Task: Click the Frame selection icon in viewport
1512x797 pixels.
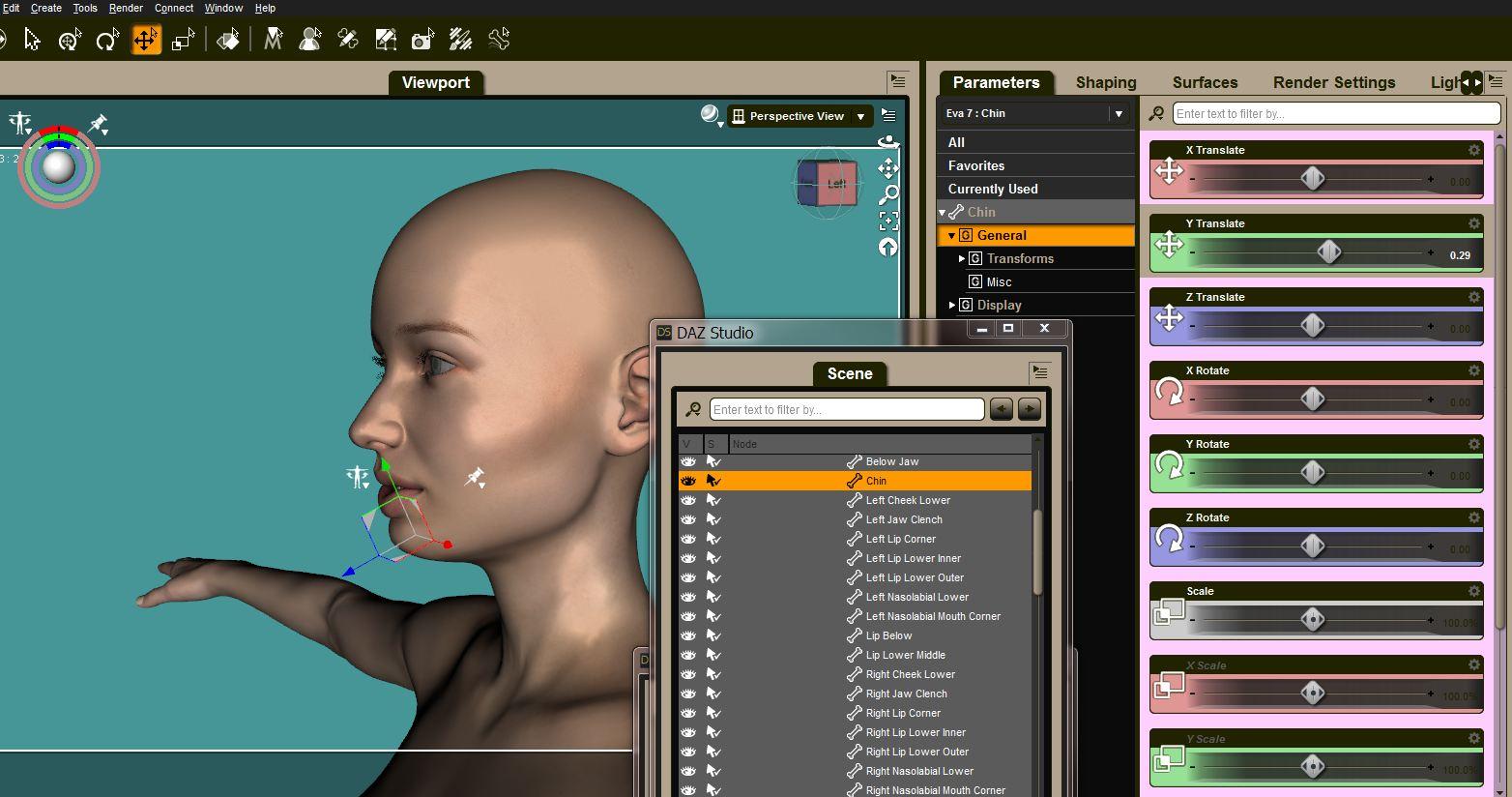Action: [x=888, y=221]
